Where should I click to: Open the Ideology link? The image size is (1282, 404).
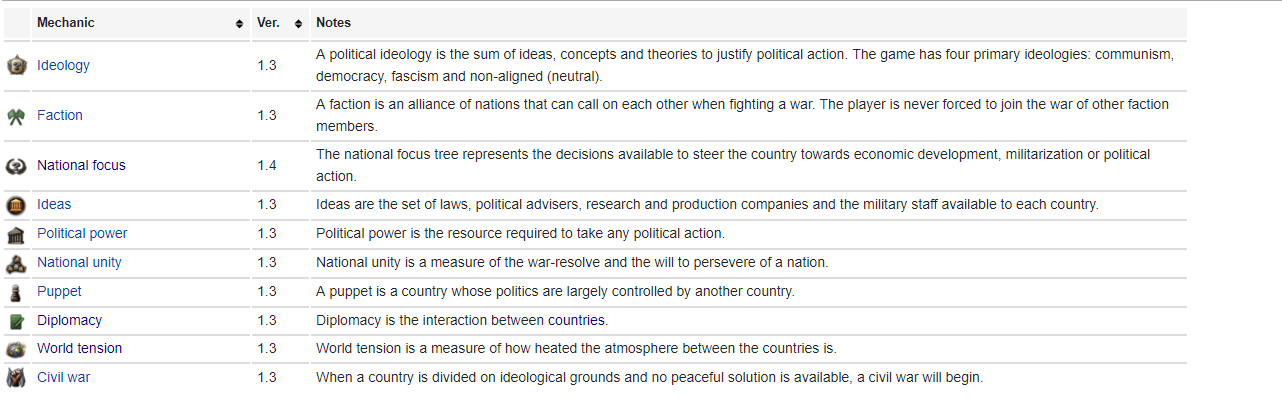point(63,66)
